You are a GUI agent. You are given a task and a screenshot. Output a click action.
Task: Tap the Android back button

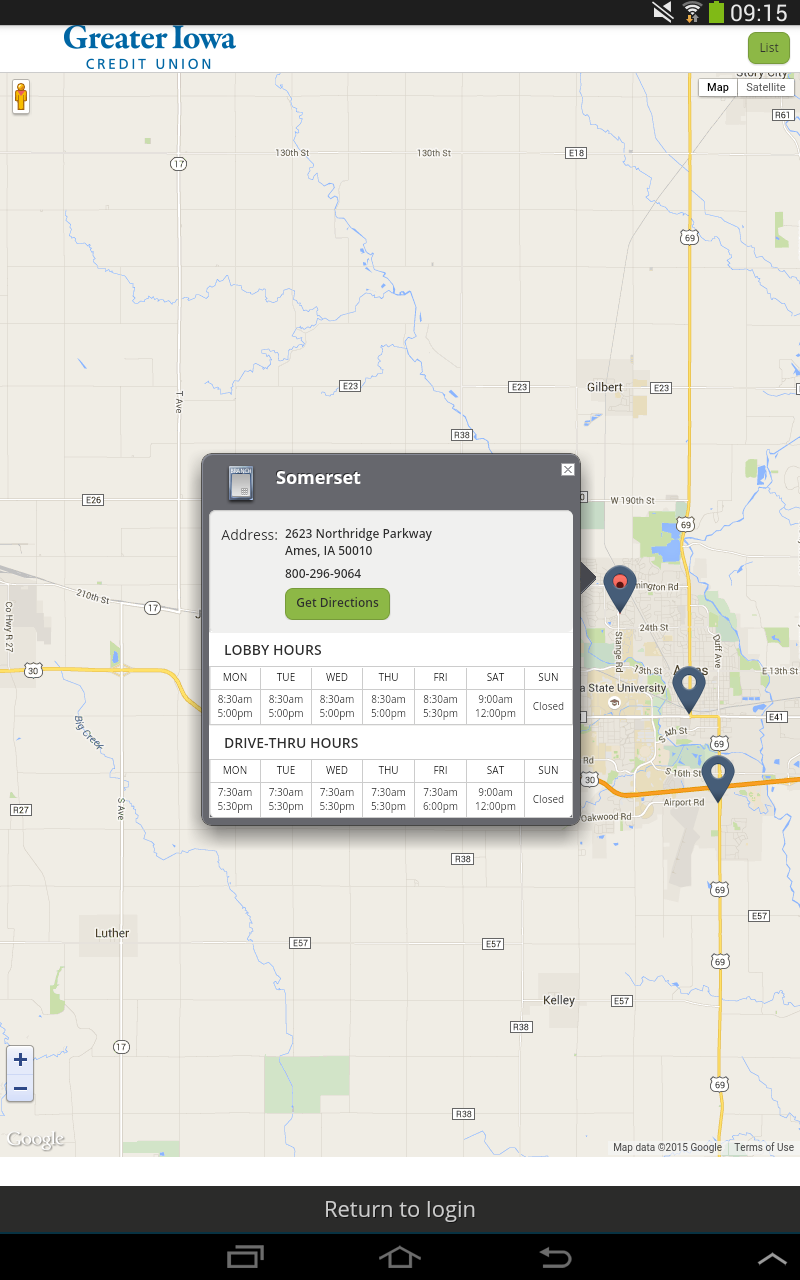point(555,1257)
